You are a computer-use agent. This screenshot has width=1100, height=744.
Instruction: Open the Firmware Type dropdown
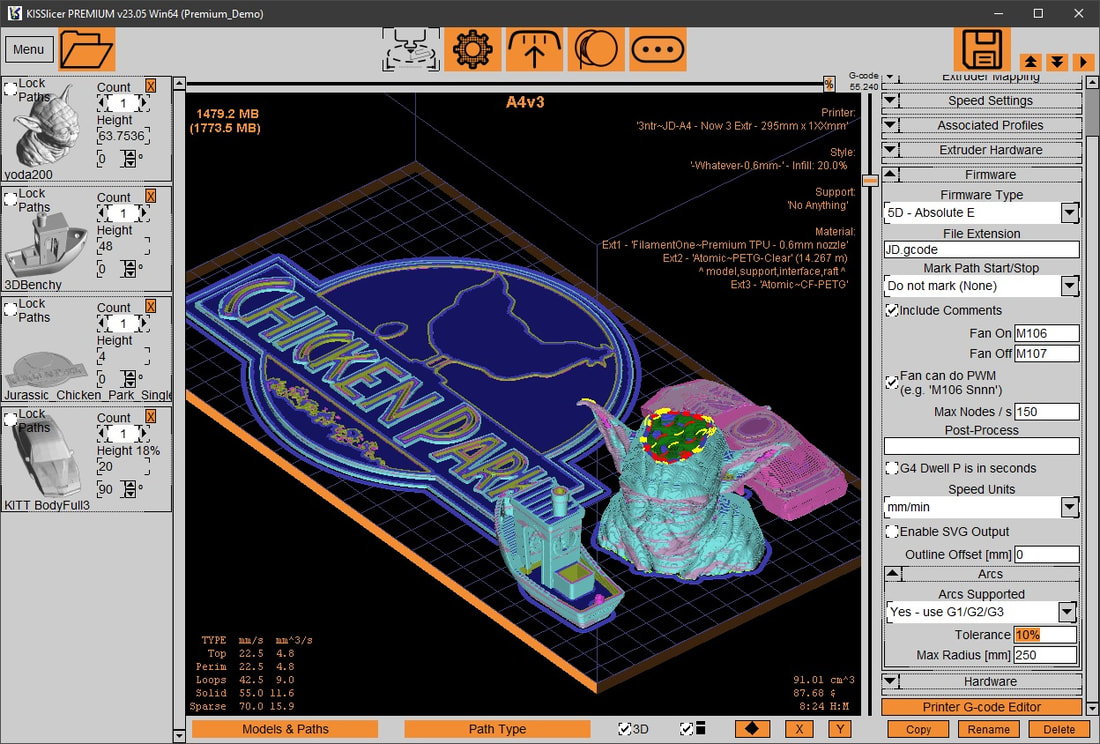(1069, 212)
